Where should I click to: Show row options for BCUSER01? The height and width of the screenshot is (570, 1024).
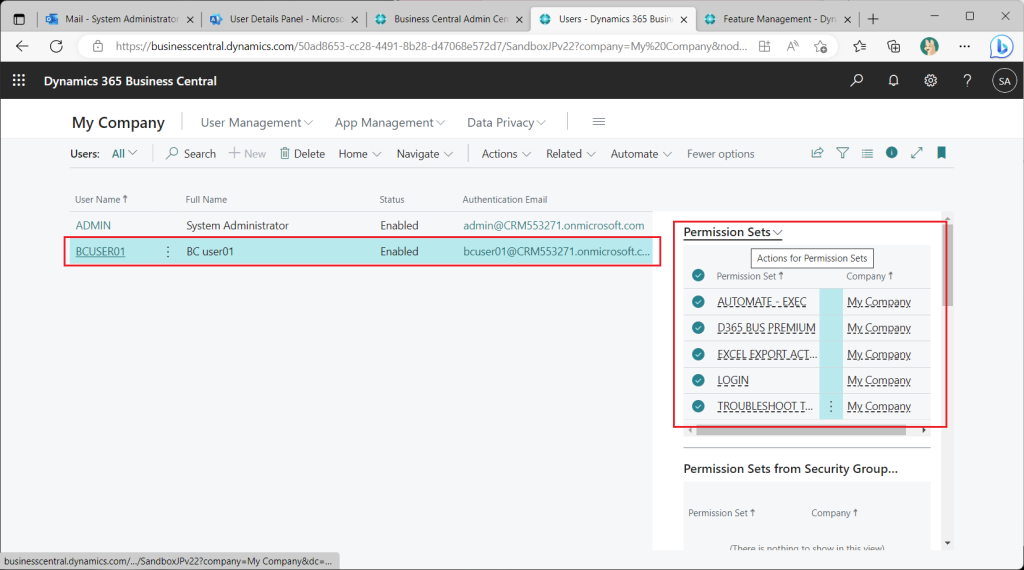click(x=168, y=251)
